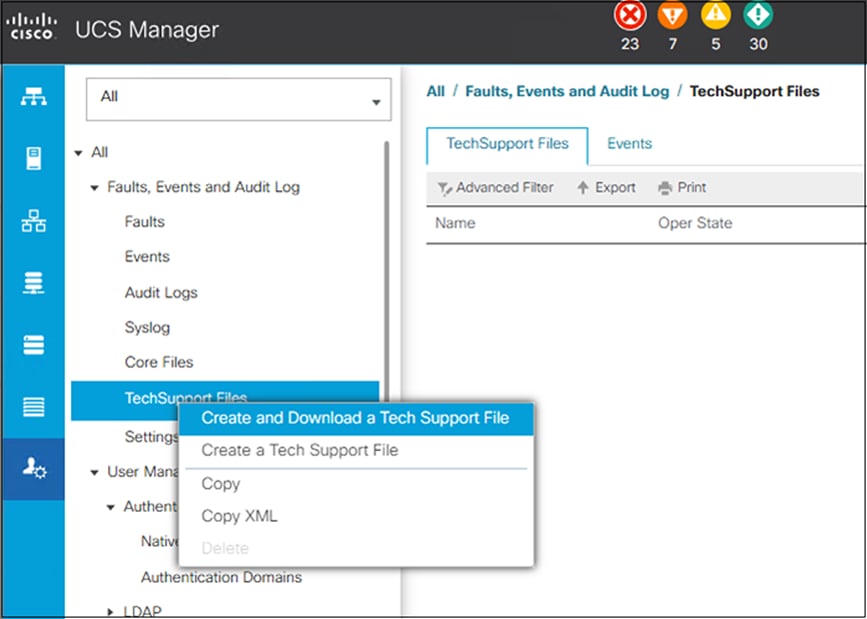
Task: Select Authentication Domains in the tree
Action: click(221, 578)
